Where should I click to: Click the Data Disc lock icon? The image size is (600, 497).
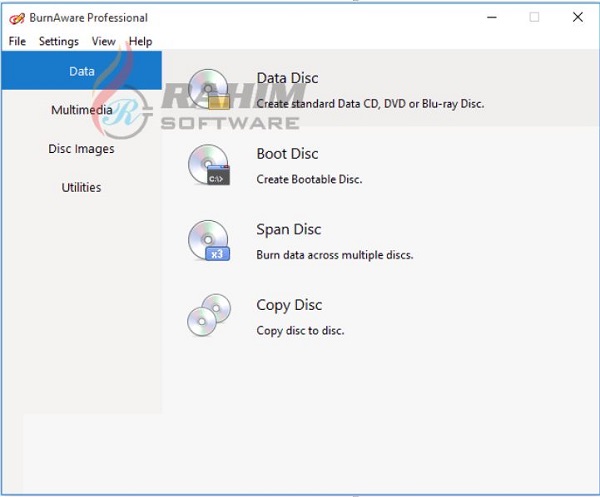(209, 89)
